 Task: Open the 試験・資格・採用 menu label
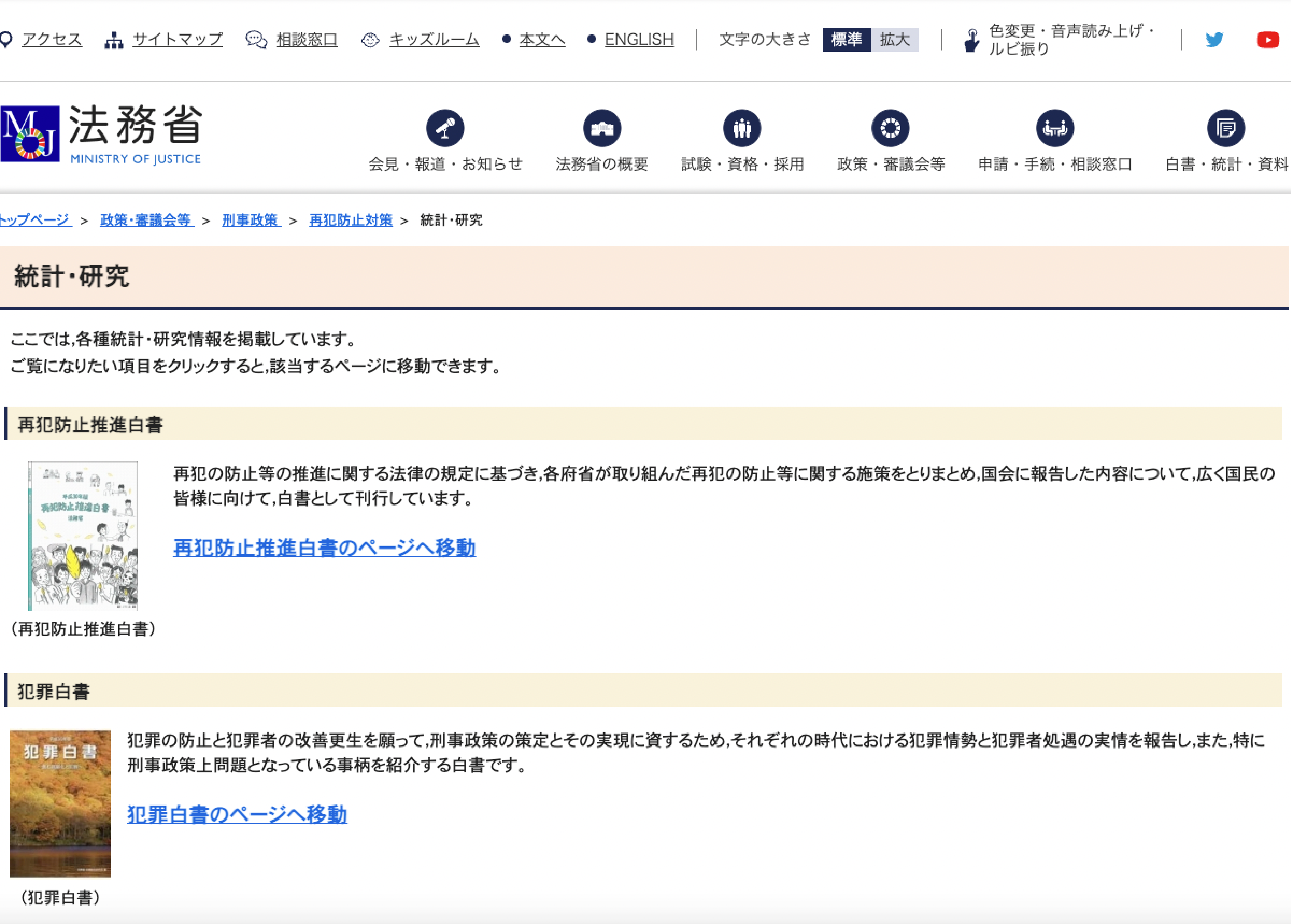pyautogui.click(x=743, y=164)
